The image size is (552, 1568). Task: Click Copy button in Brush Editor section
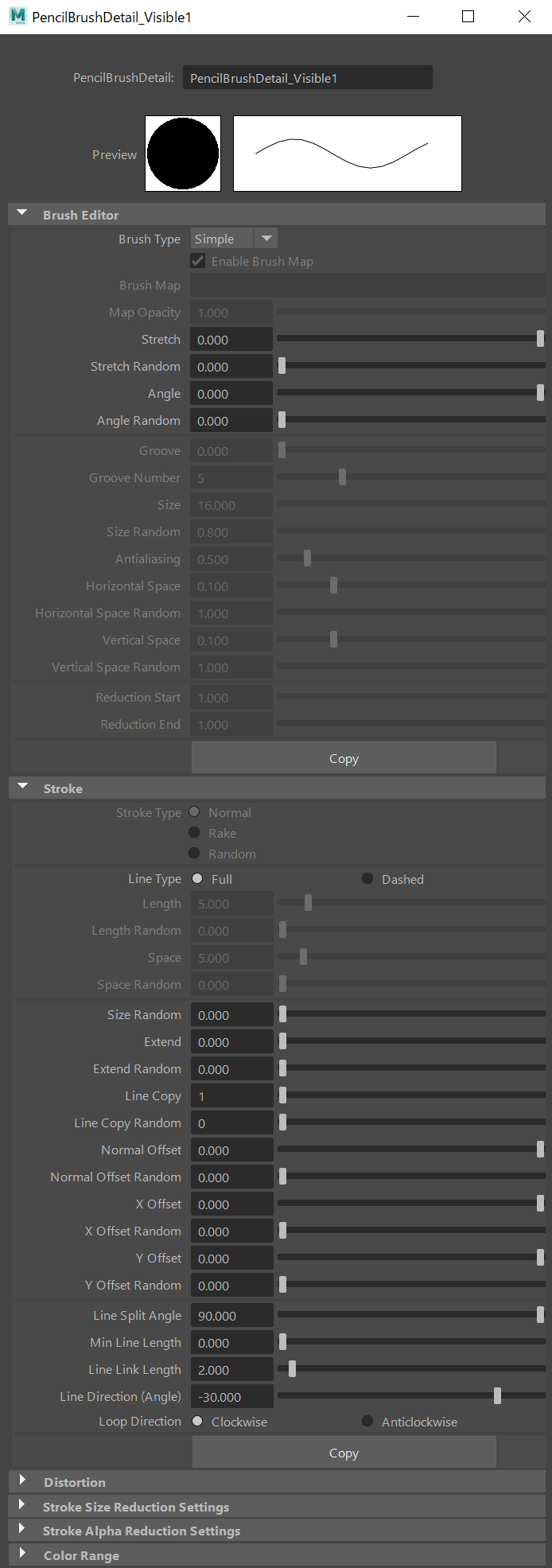[344, 758]
